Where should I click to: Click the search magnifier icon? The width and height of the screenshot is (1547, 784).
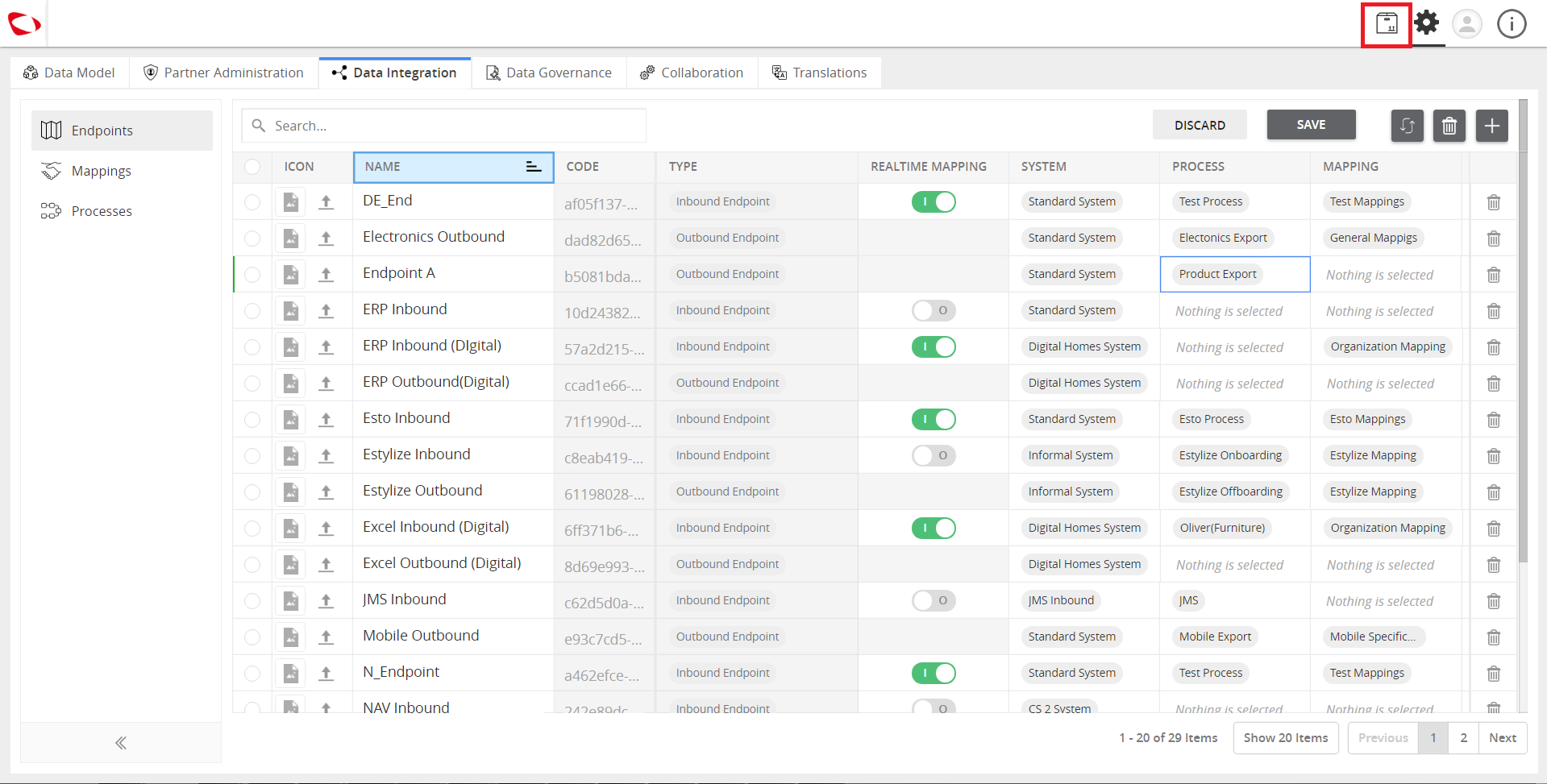pos(259,126)
